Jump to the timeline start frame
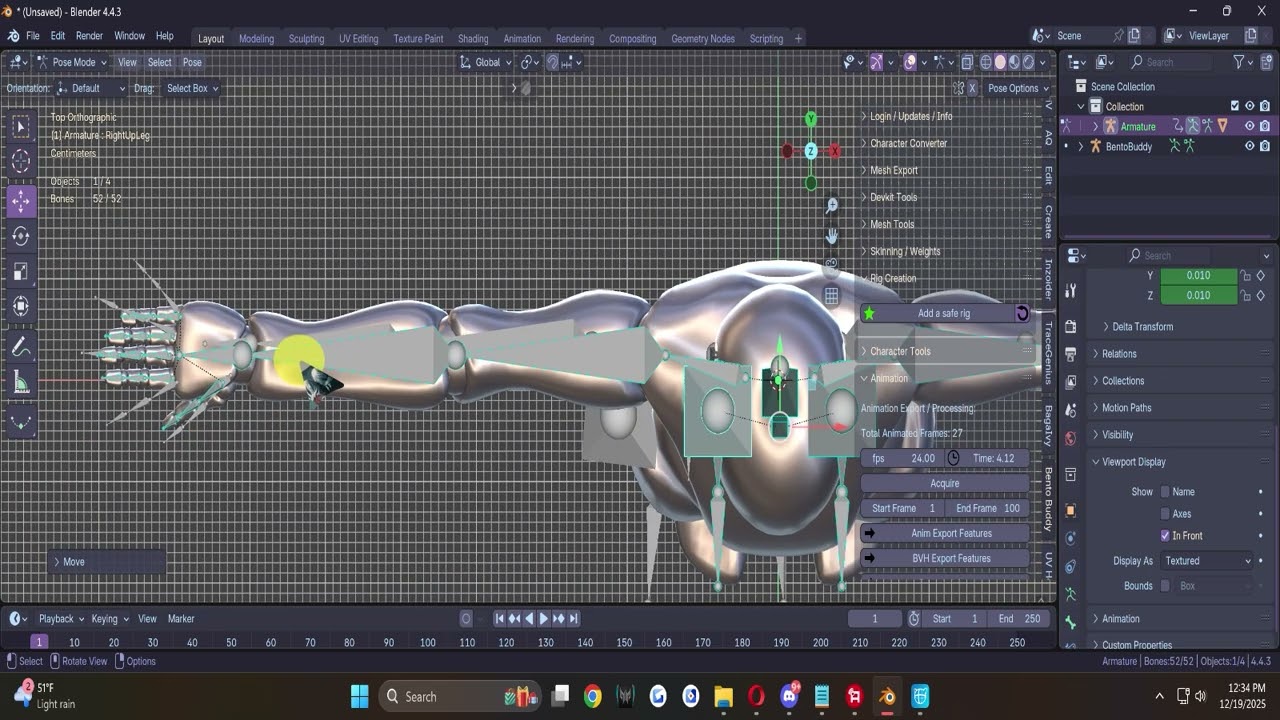1280x720 pixels. click(499, 619)
